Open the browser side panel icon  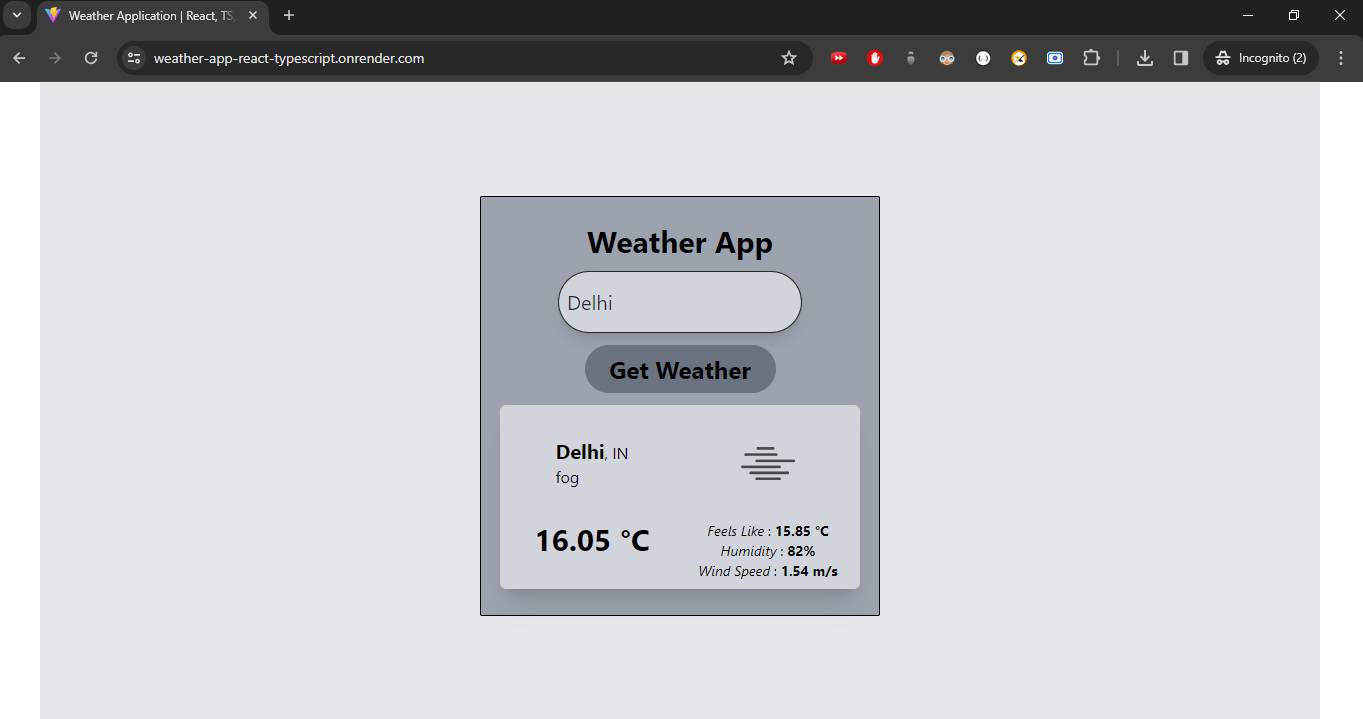point(1180,58)
